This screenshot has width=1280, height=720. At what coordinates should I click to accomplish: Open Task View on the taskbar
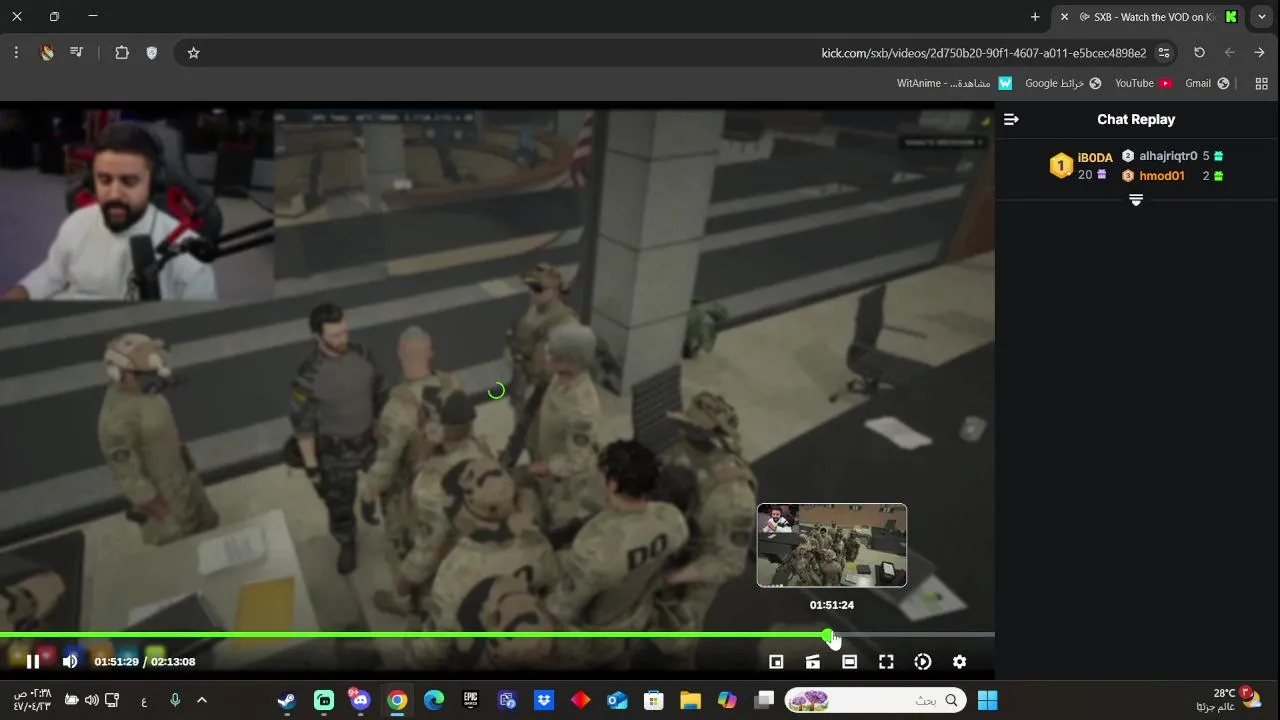coord(764,700)
